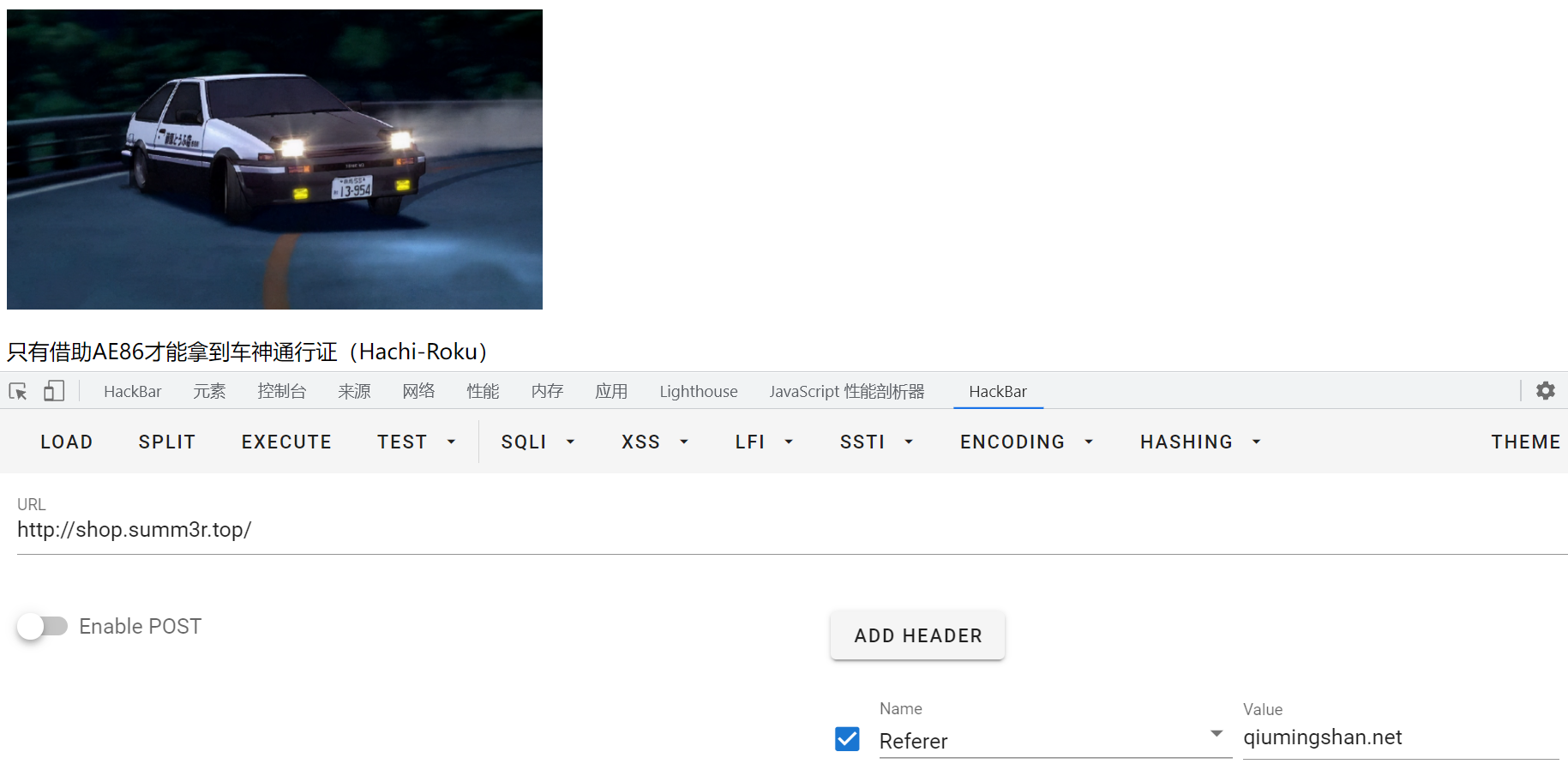Open the SQLI dropdown menu
This screenshot has width=1568, height=764.
click(x=538, y=442)
